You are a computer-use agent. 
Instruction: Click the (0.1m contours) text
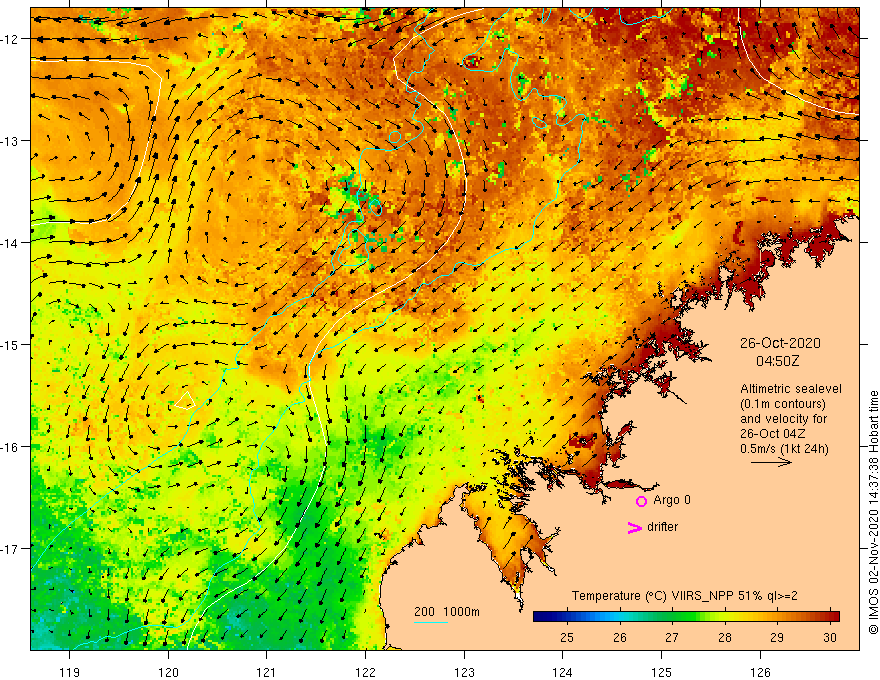[x=783, y=404]
